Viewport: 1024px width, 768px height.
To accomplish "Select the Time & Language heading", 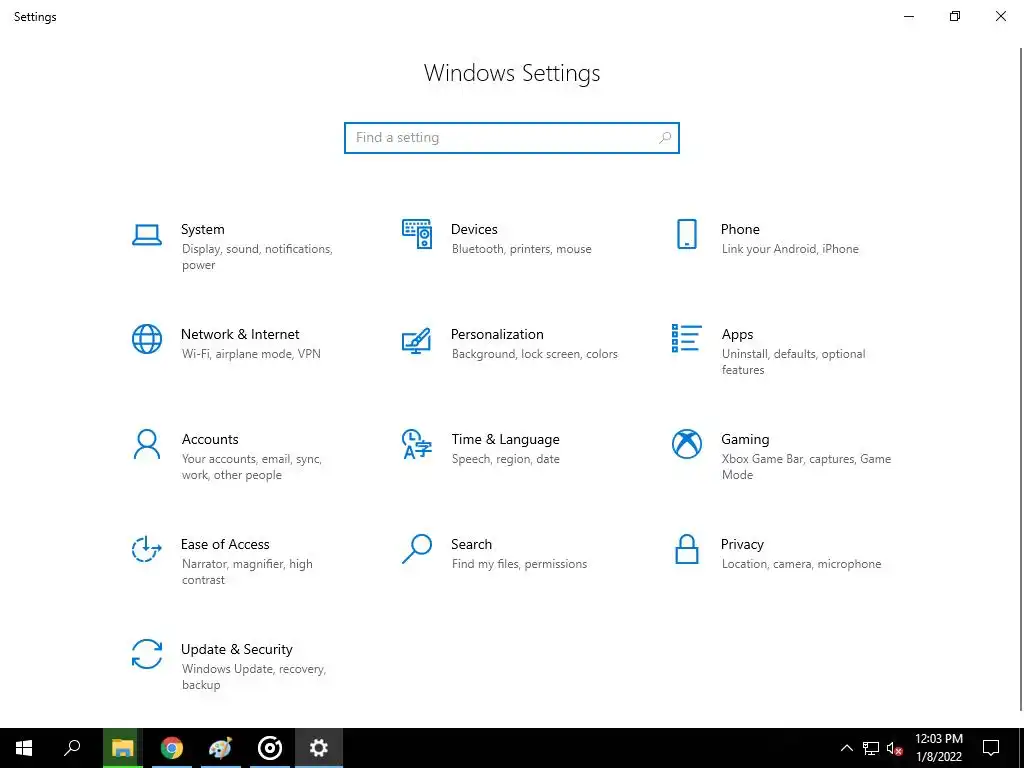I will point(505,440).
